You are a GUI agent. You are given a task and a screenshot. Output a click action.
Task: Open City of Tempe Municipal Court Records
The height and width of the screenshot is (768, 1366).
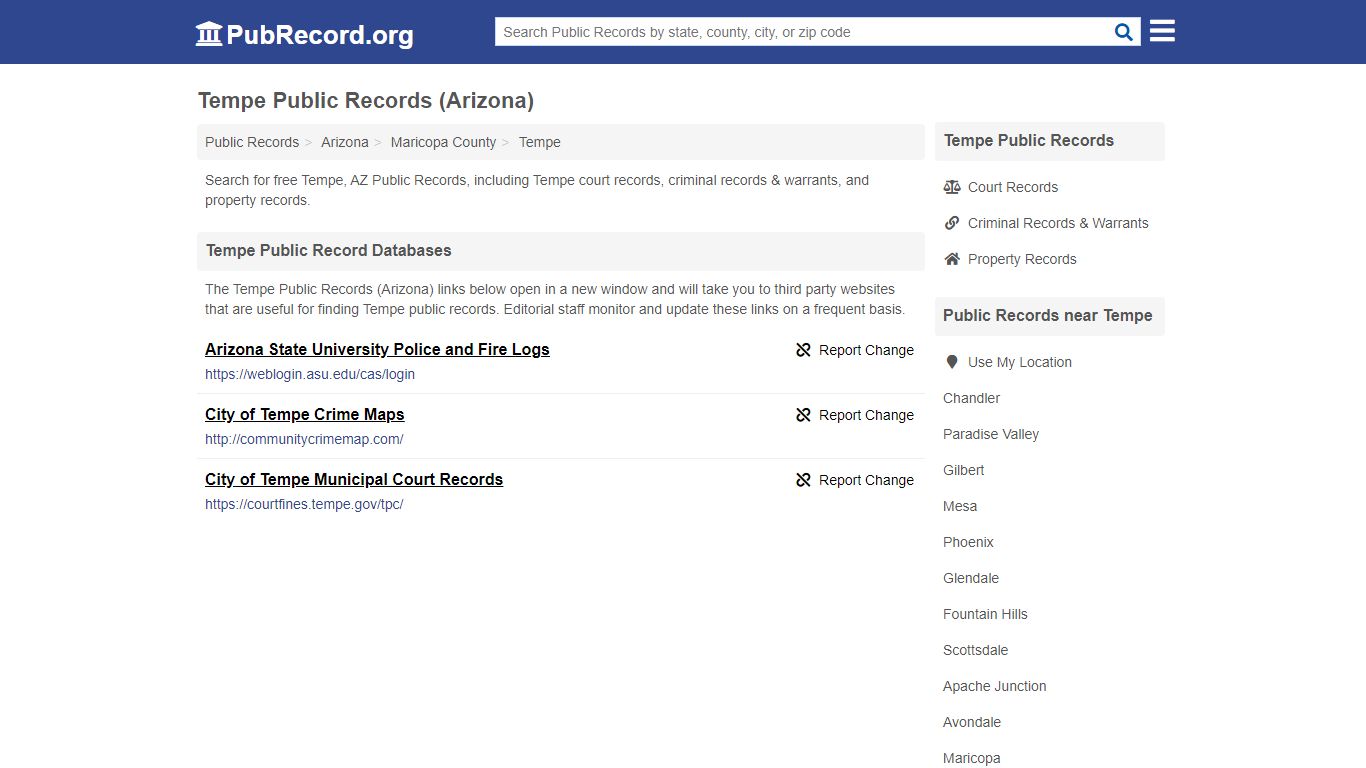click(354, 479)
